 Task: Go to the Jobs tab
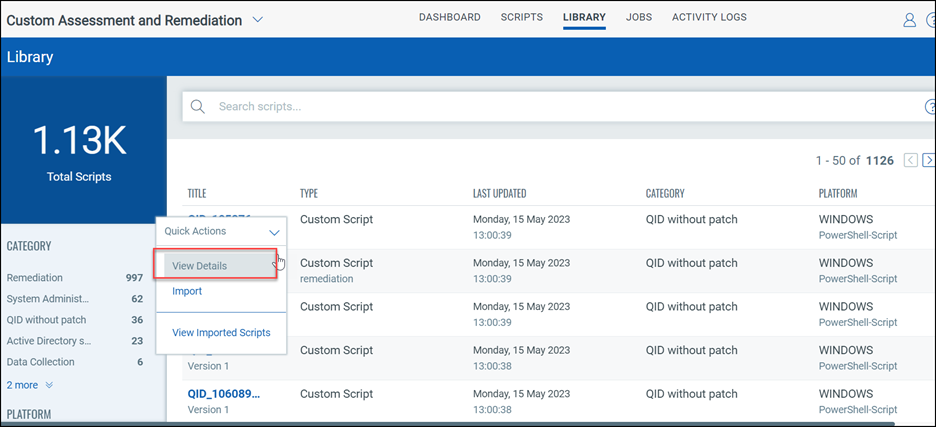[x=639, y=17]
